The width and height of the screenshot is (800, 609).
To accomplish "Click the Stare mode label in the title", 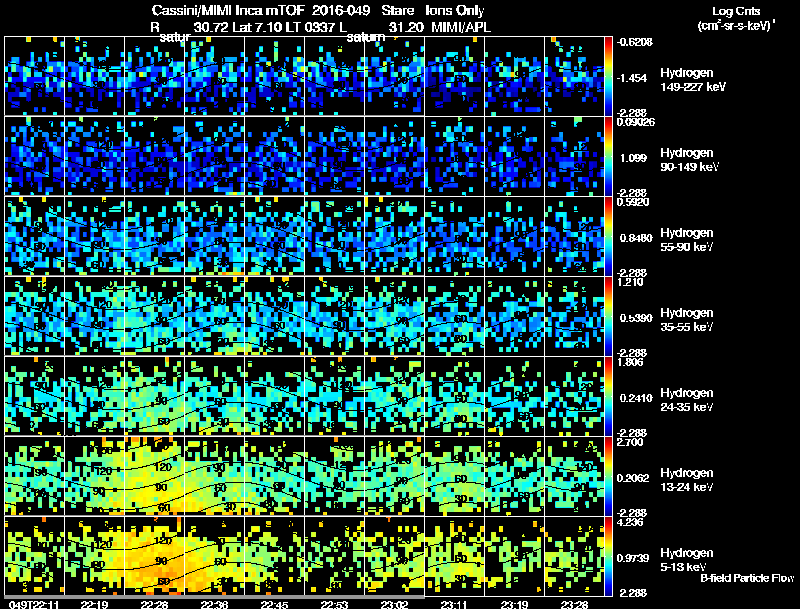I will pos(397,11).
